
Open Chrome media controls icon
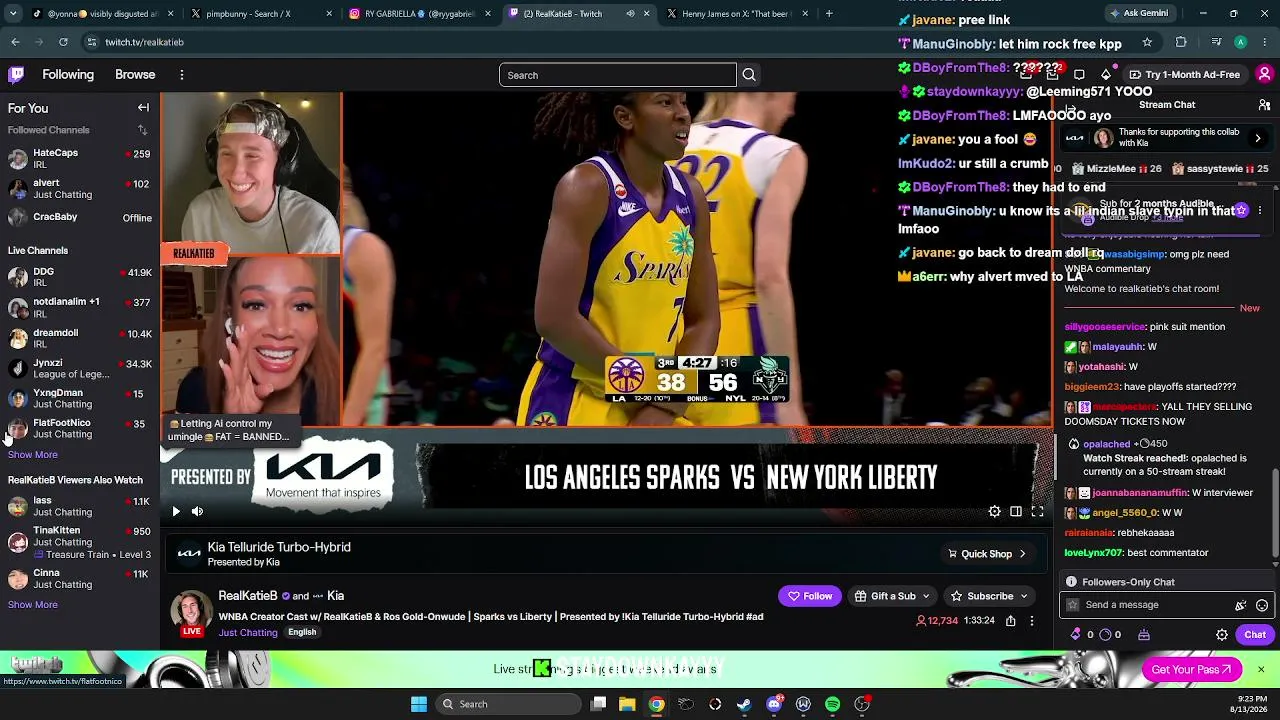[x=1216, y=42]
